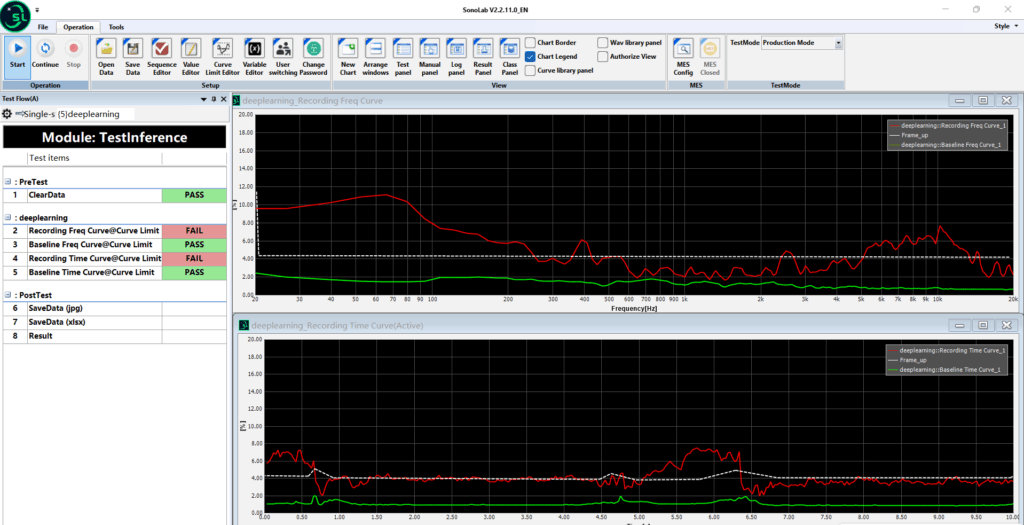The width and height of the screenshot is (1024, 525).
Task: Collapse the PreTest group
Action: pos(8,181)
